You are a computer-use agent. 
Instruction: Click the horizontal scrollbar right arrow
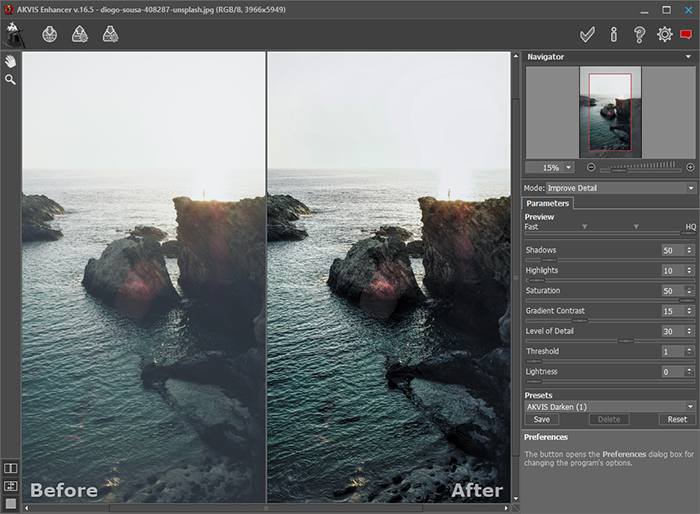pyautogui.click(x=506, y=508)
